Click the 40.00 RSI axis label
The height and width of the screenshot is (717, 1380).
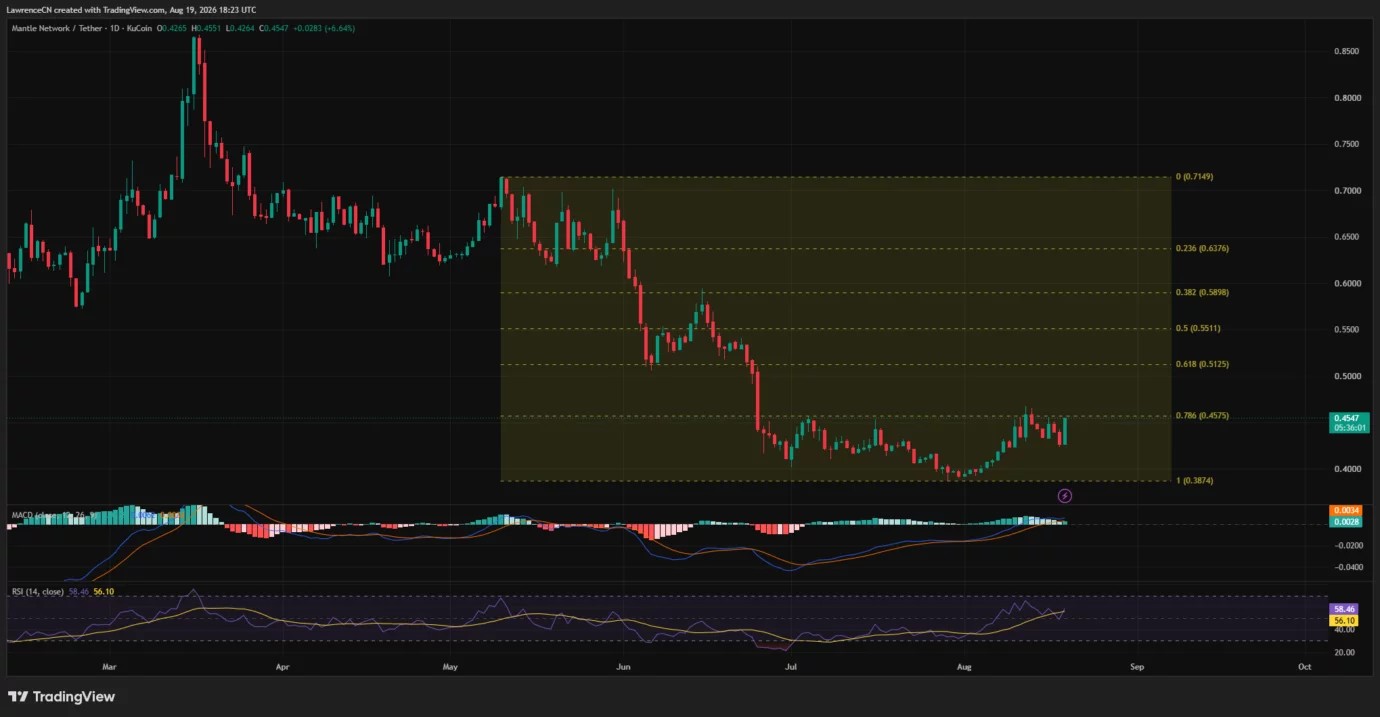(x=1343, y=629)
